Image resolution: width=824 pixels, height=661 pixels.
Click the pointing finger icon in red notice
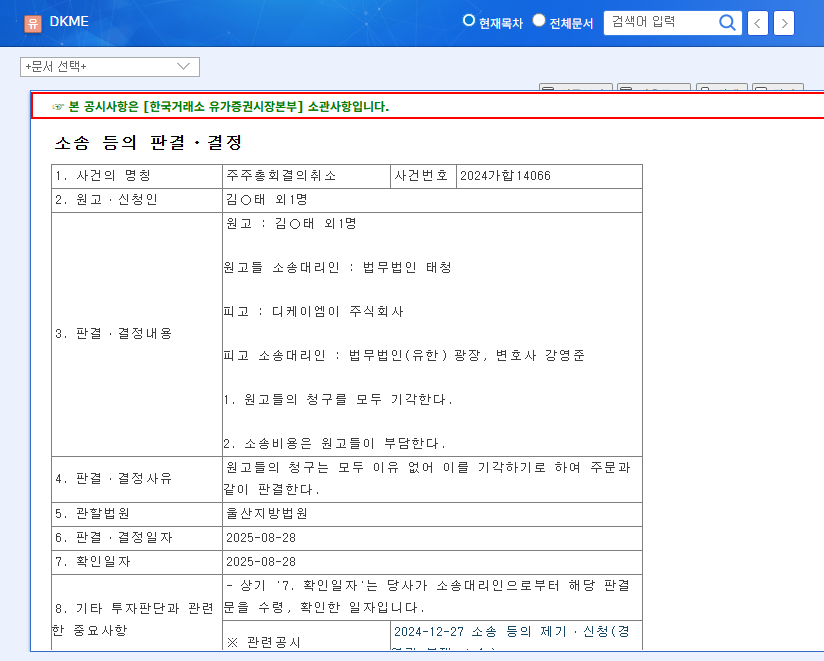57,108
